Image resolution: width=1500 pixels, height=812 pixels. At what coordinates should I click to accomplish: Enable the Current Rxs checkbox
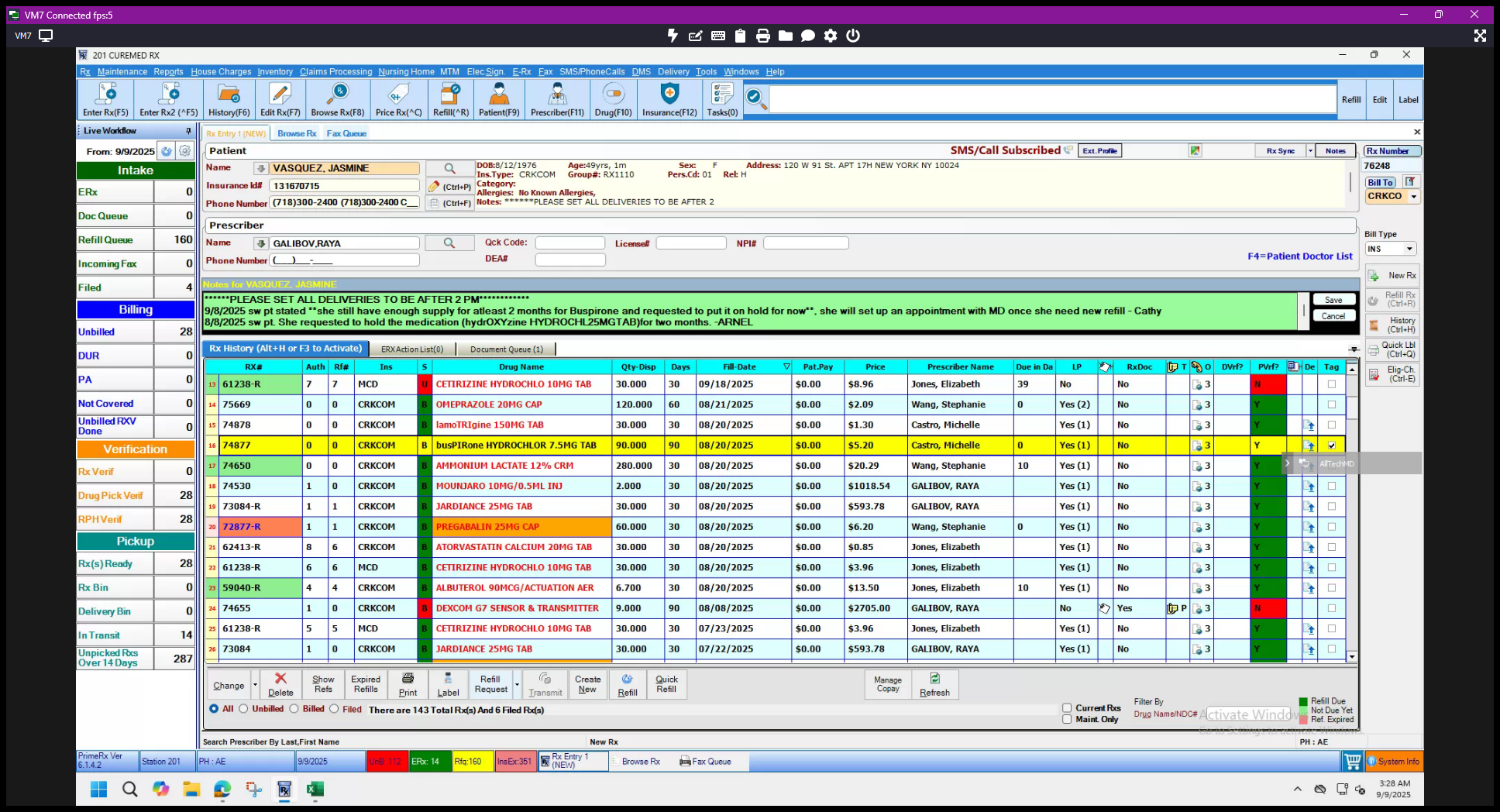[1067, 708]
